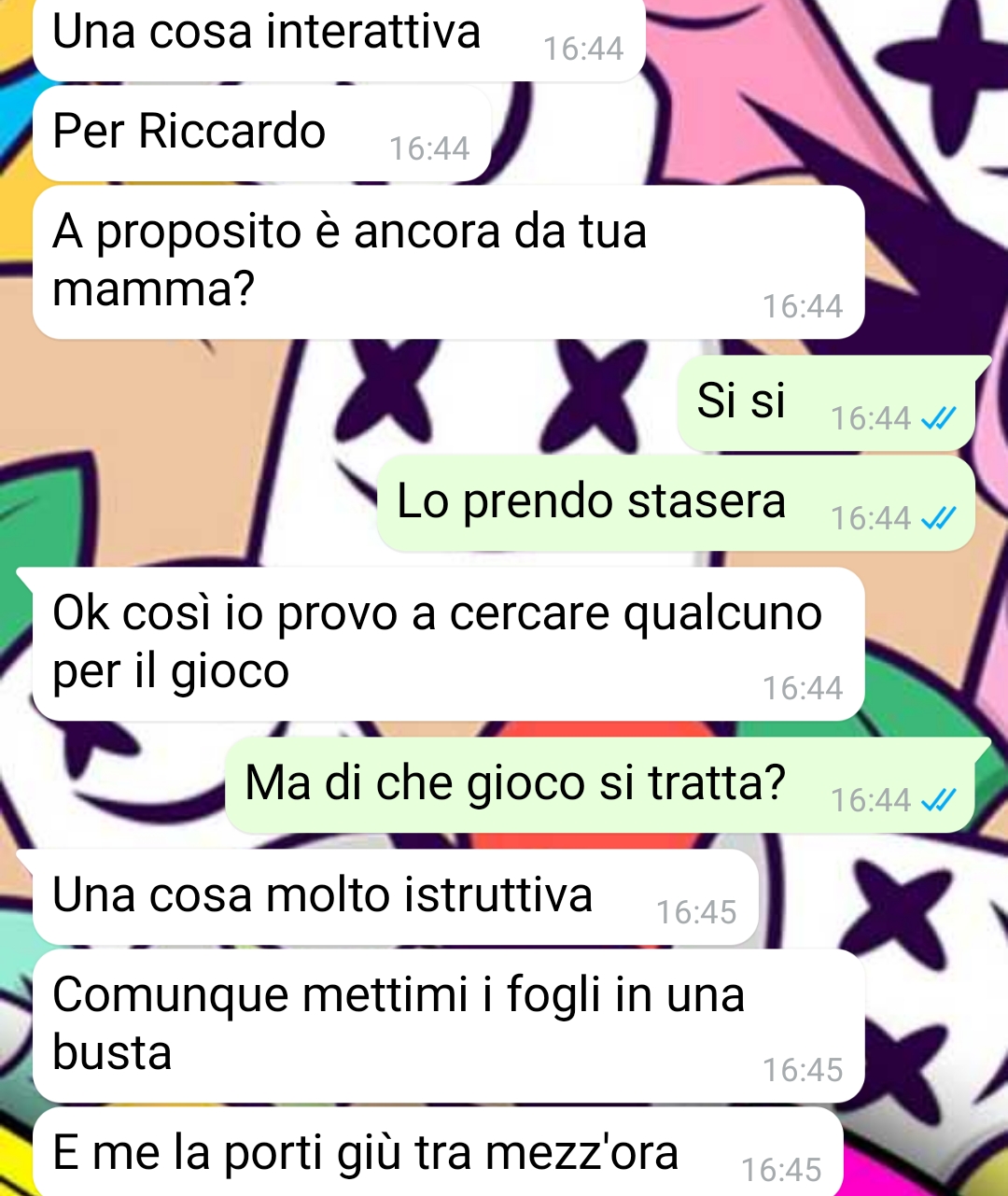This screenshot has width=1008, height=1196.
Task: Click the blue read ticks on 'Si si'
Action: click(938, 419)
